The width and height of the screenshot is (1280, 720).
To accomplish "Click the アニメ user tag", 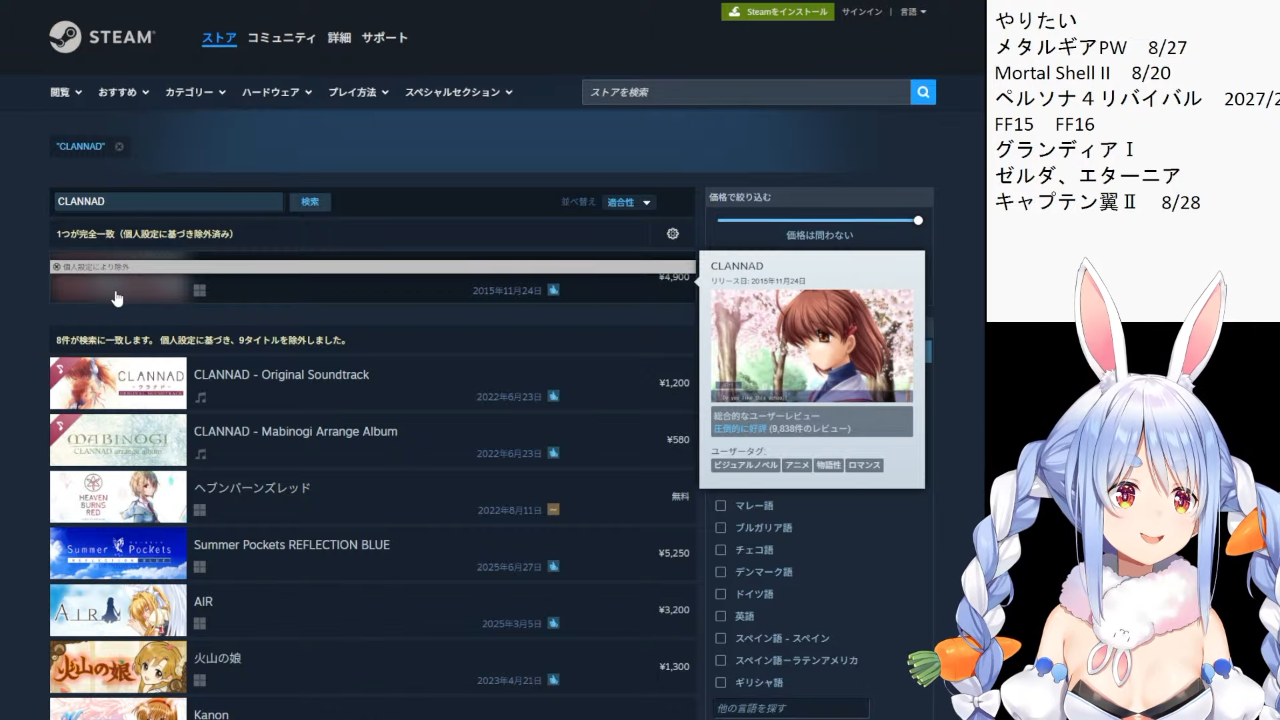I will pos(797,465).
